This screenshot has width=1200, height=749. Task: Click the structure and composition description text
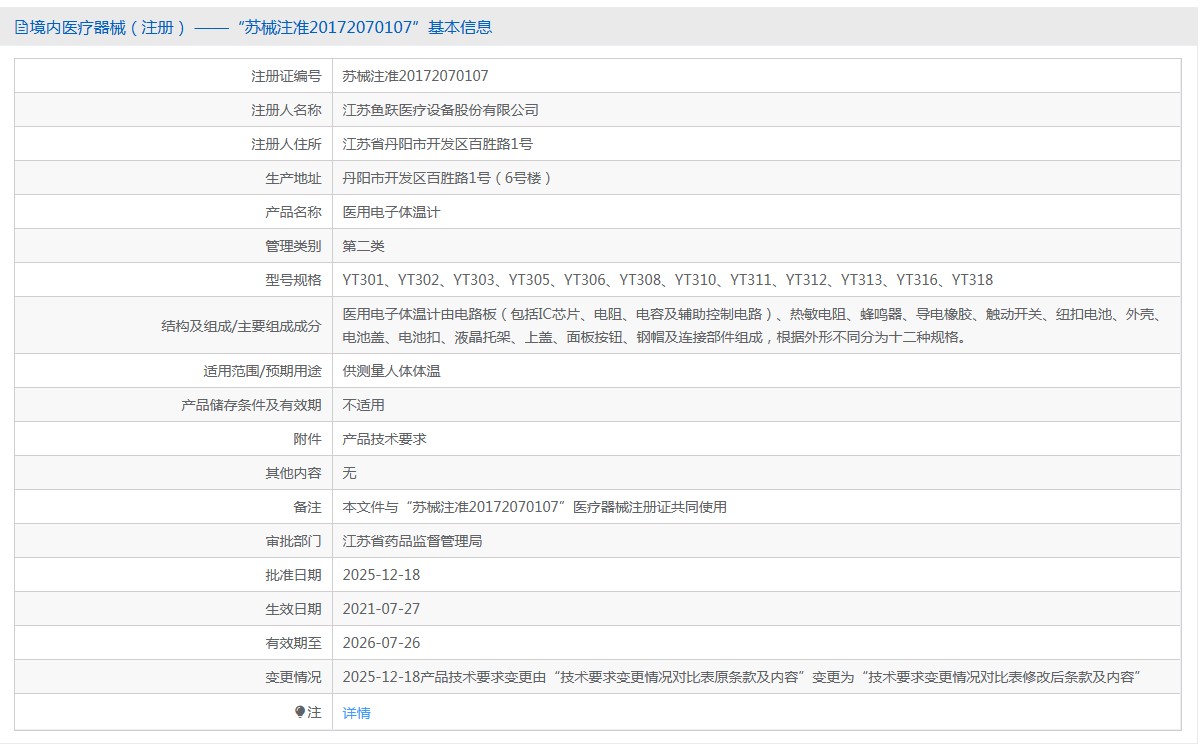tap(750, 325)
